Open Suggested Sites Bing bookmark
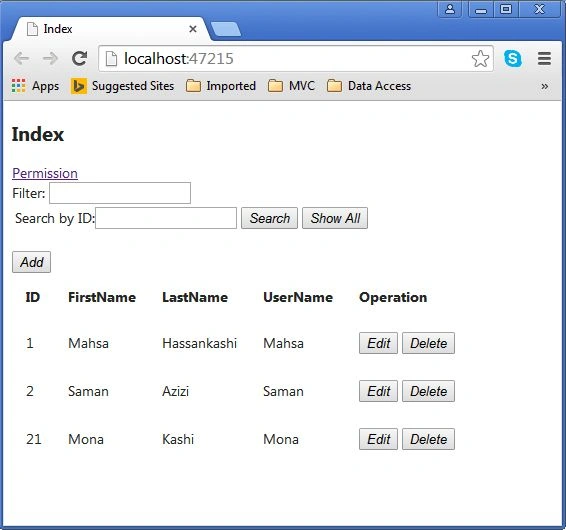 122,86
